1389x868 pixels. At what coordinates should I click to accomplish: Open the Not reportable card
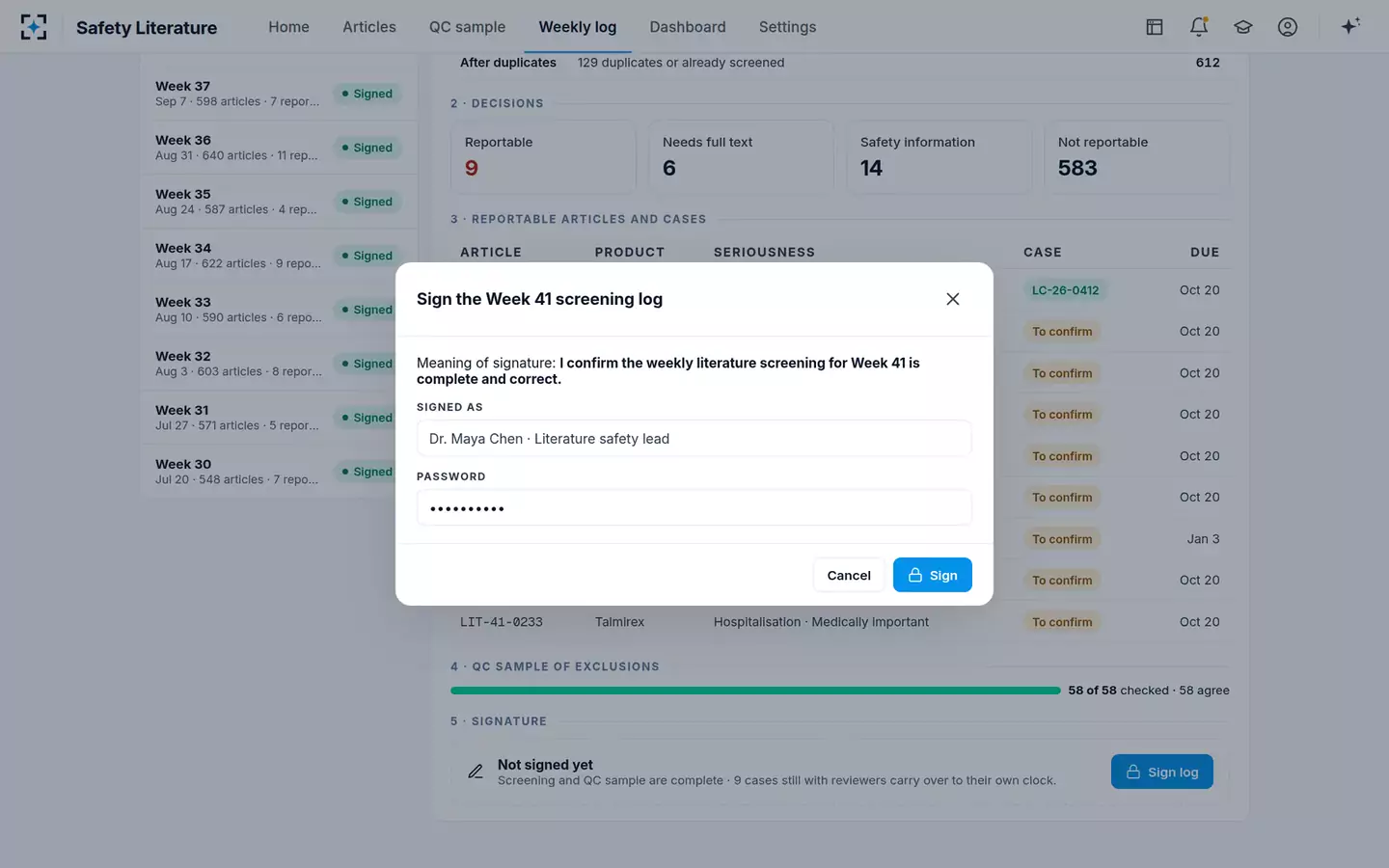point(1136,156)
